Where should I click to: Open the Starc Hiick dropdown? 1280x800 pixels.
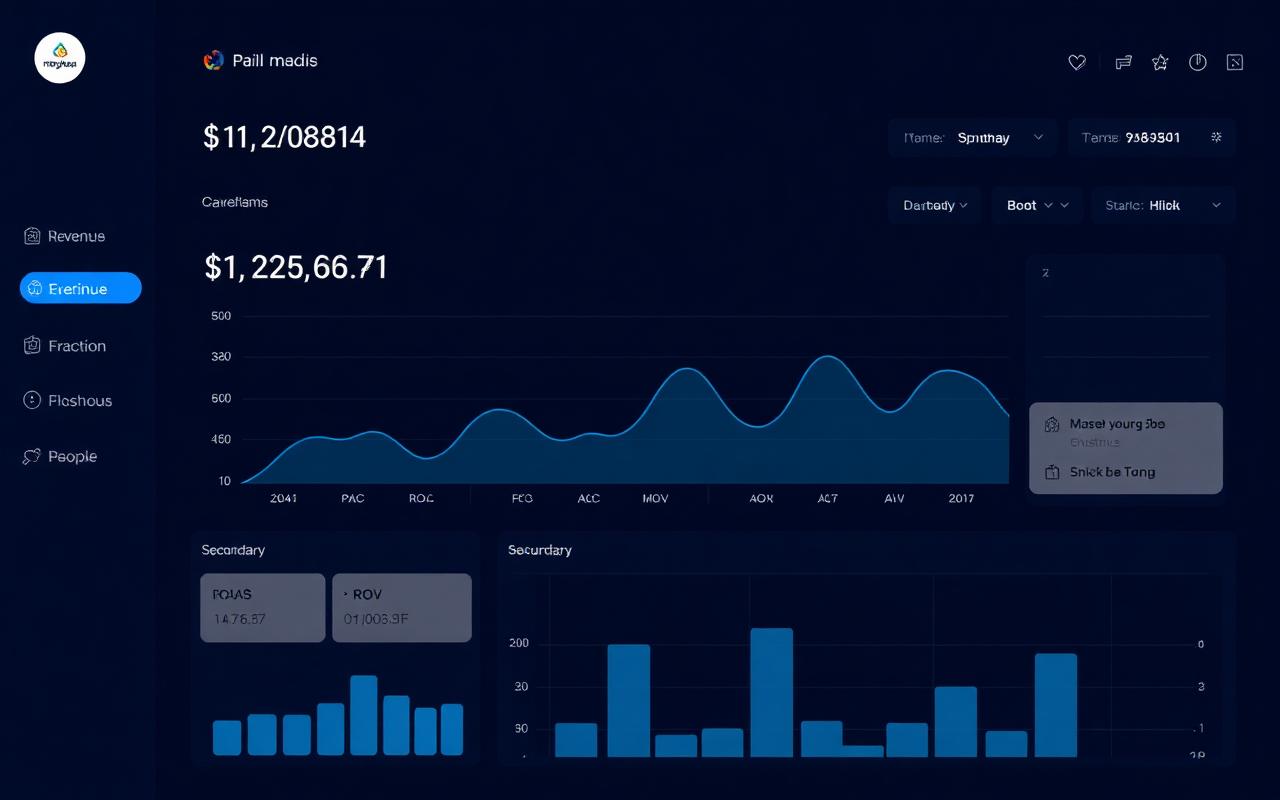[x=1163, y=205]
